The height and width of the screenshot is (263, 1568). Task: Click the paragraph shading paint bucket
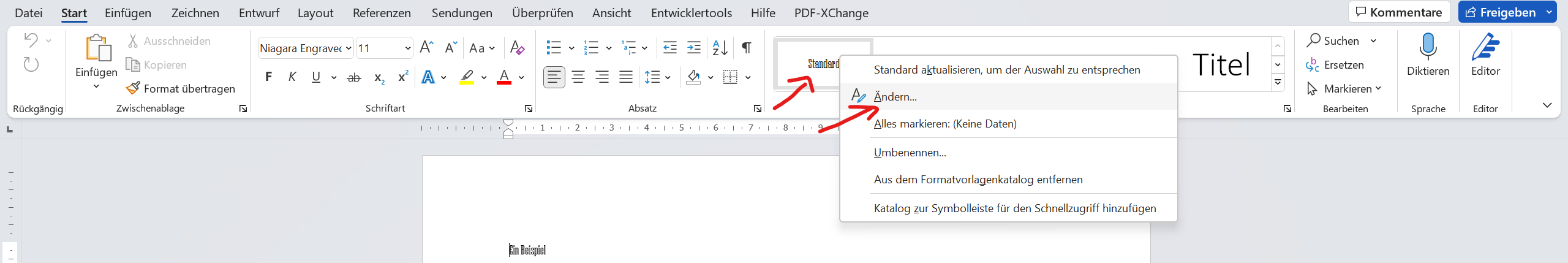(693, 77)
